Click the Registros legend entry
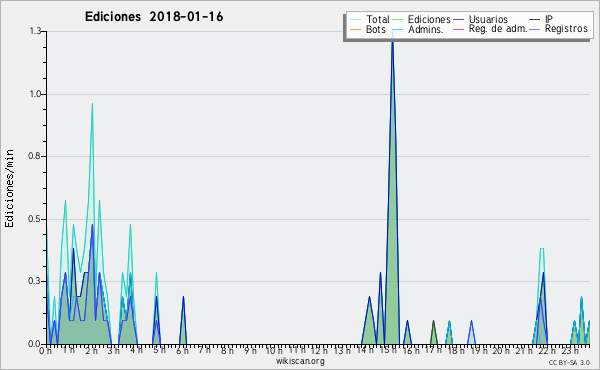The height and width of the screenshot is (370, 600). [x=559, y=29]
